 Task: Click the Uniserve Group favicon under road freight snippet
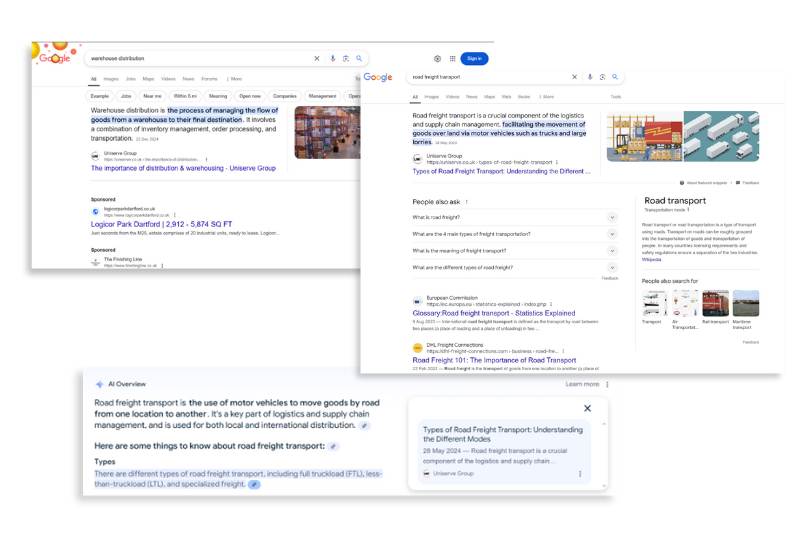[417, 159]
